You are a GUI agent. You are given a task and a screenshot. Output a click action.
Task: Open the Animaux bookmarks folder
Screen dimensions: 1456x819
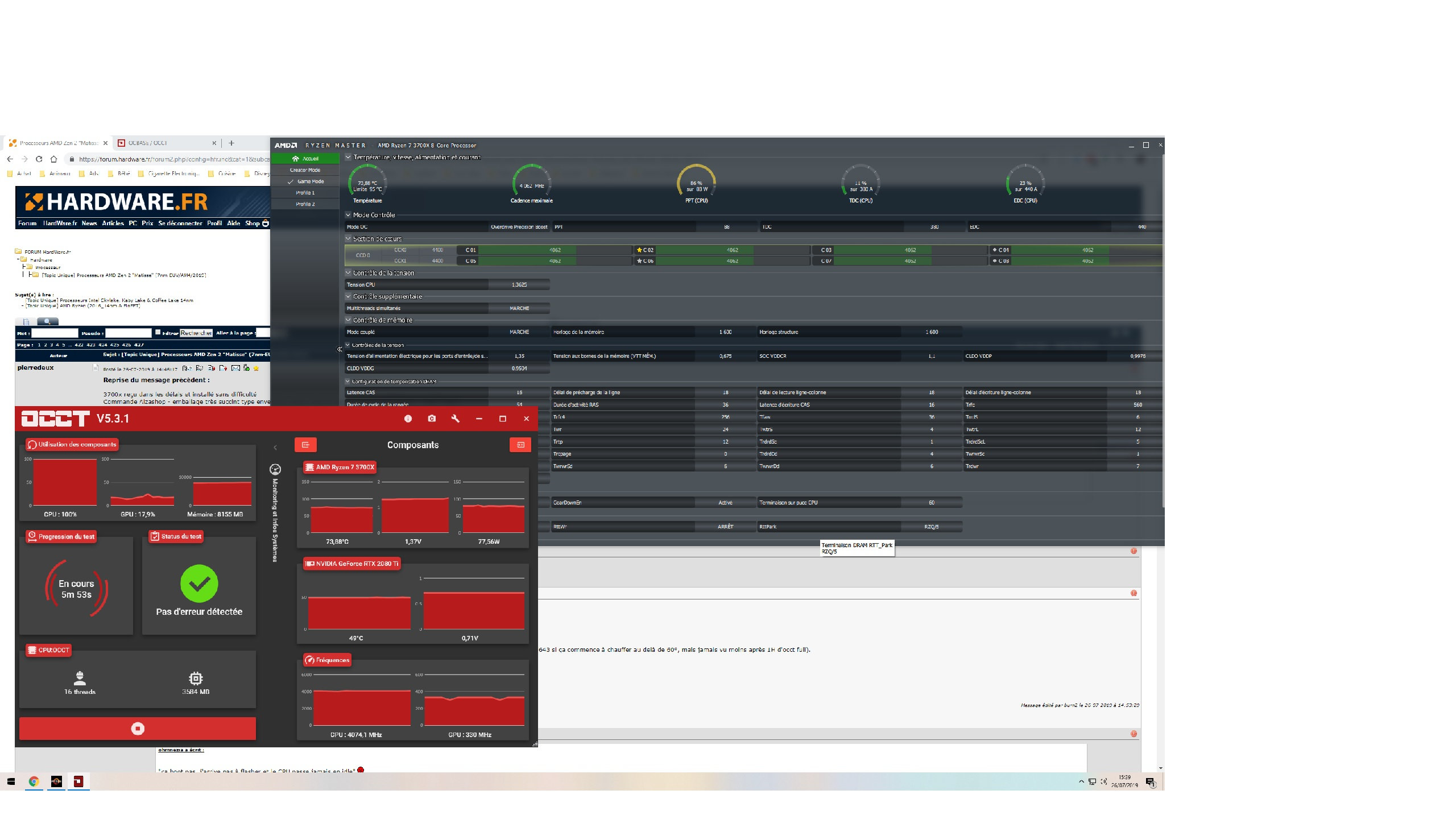(x=55, y=174)
